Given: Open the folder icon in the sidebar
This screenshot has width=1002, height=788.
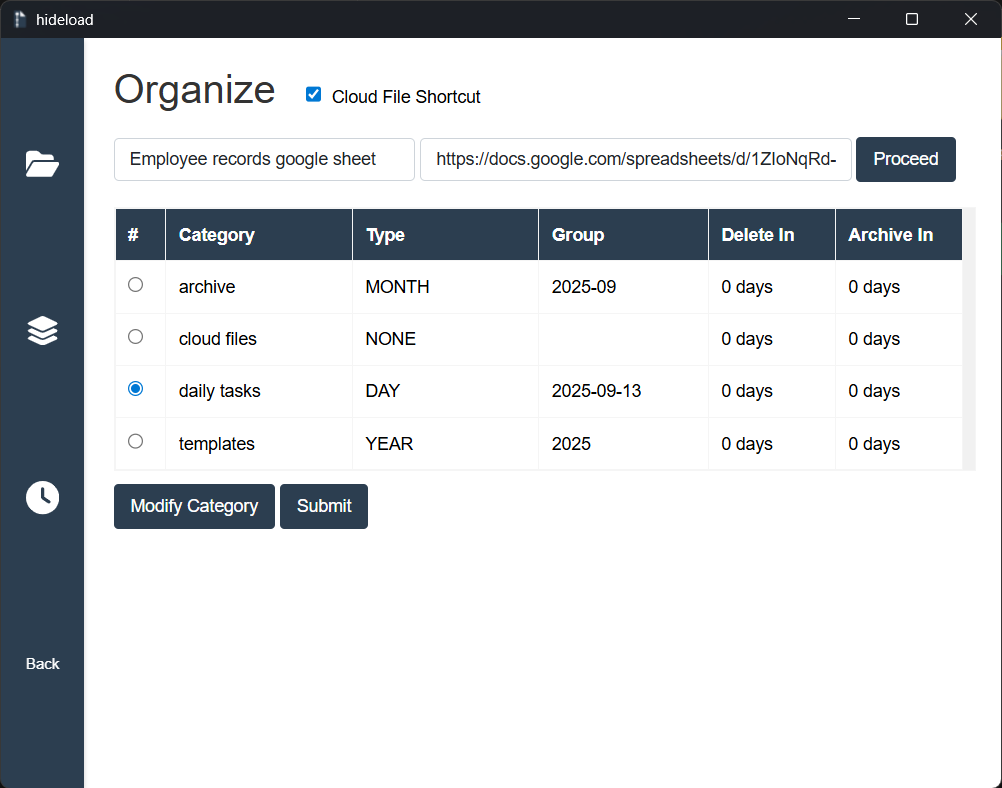Looking at the screenshot, I should pyautogui.click(x=42, y=164).
